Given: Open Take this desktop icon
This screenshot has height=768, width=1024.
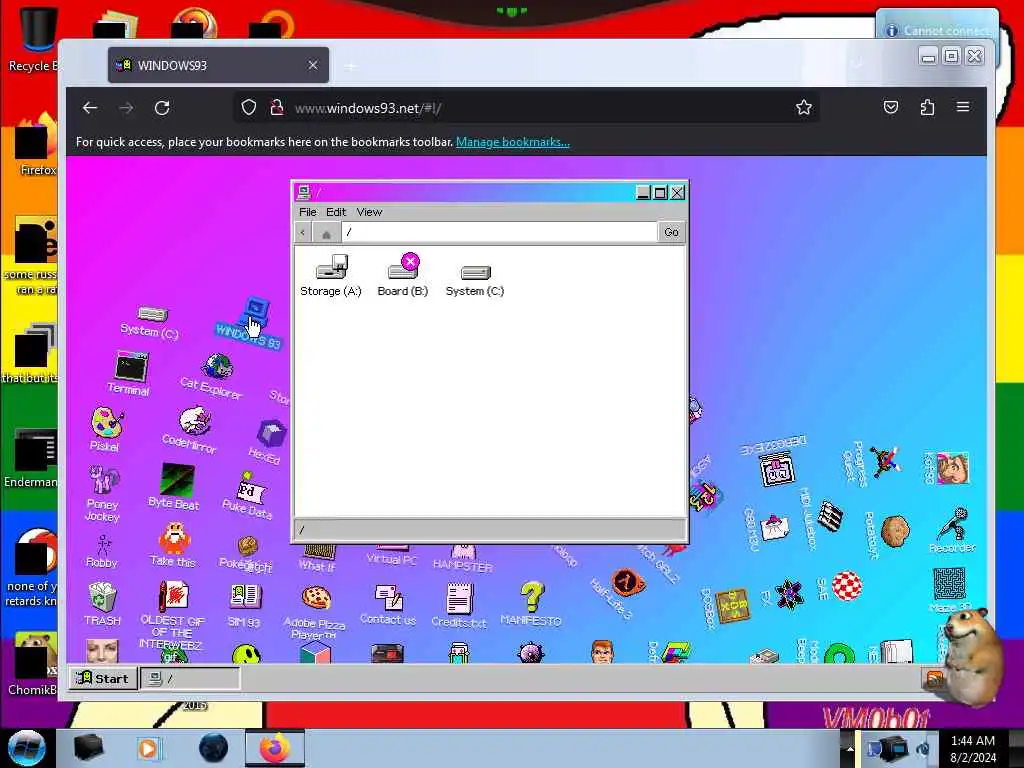Looking at the screenshot, I should coord(173,544).
